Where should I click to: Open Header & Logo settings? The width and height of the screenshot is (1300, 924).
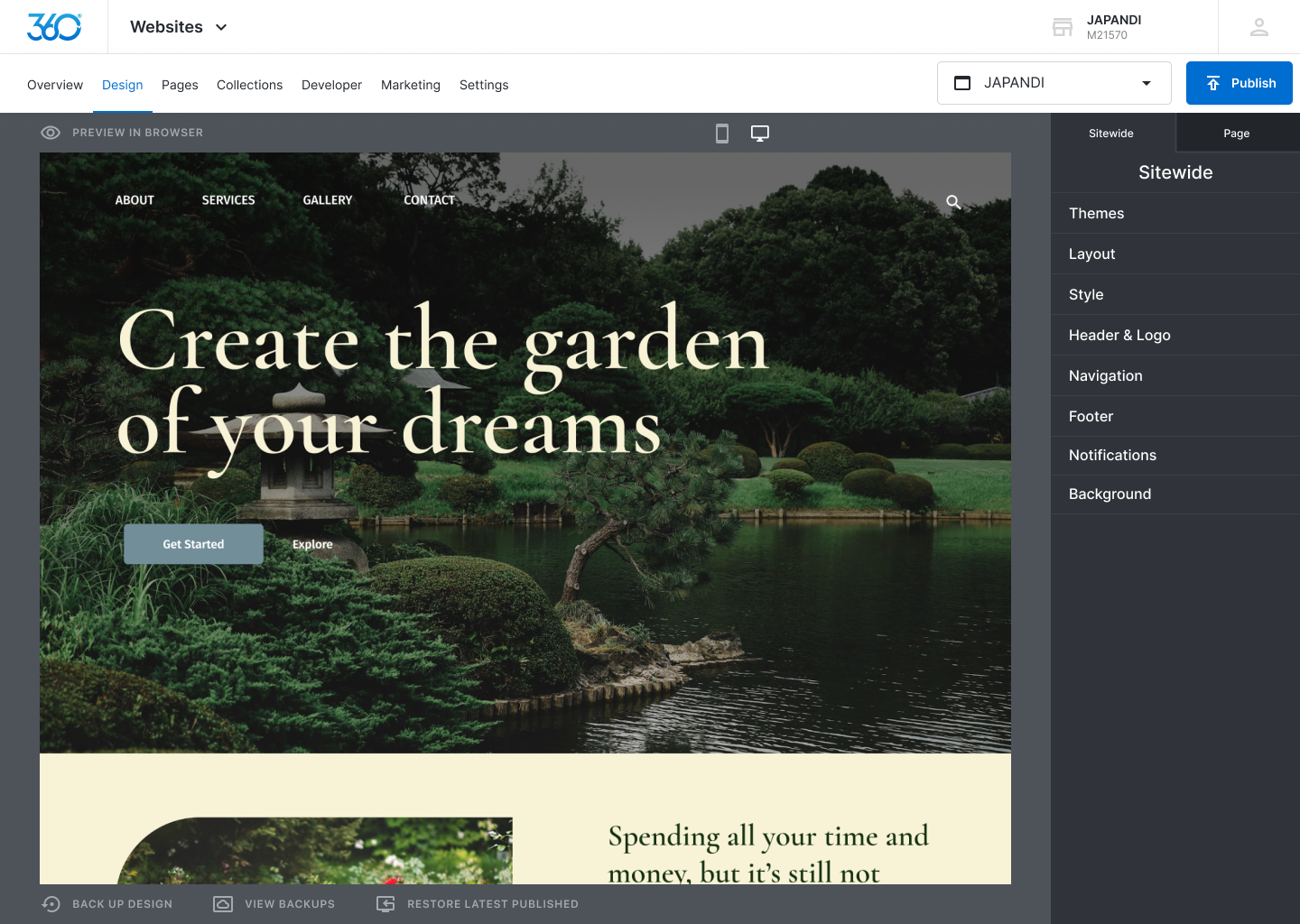[1175, 335]
